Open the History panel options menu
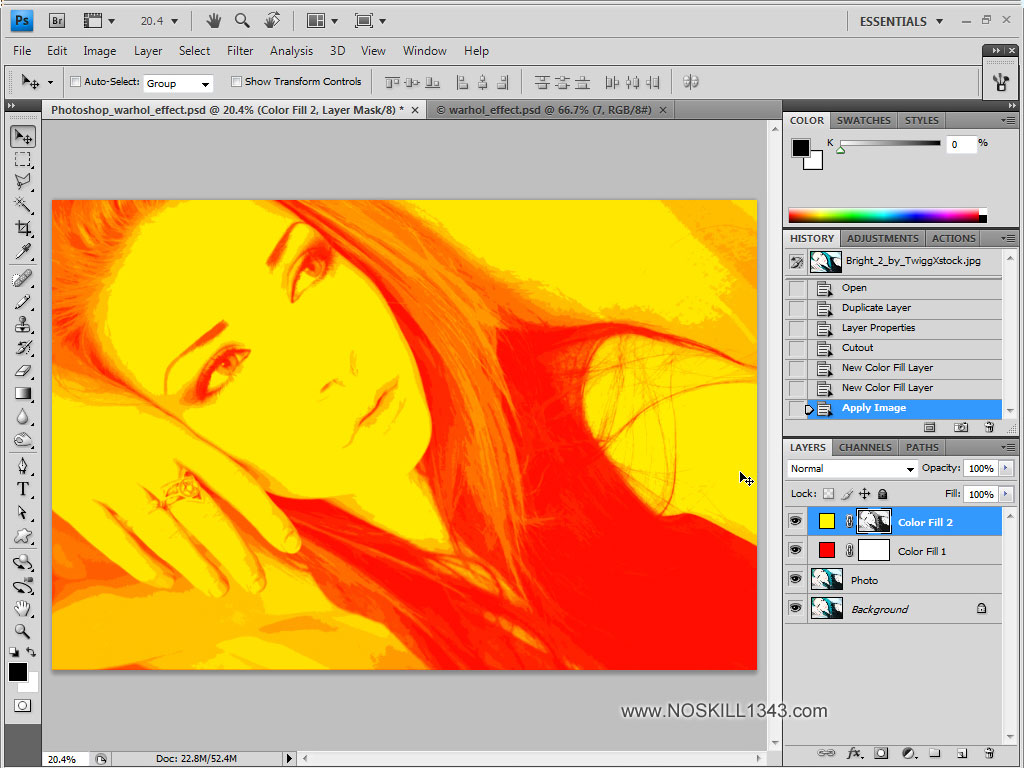Image resolution: width=1024 pixels, height=768 pixels. pyautogui.click(x=1008, y=238)
